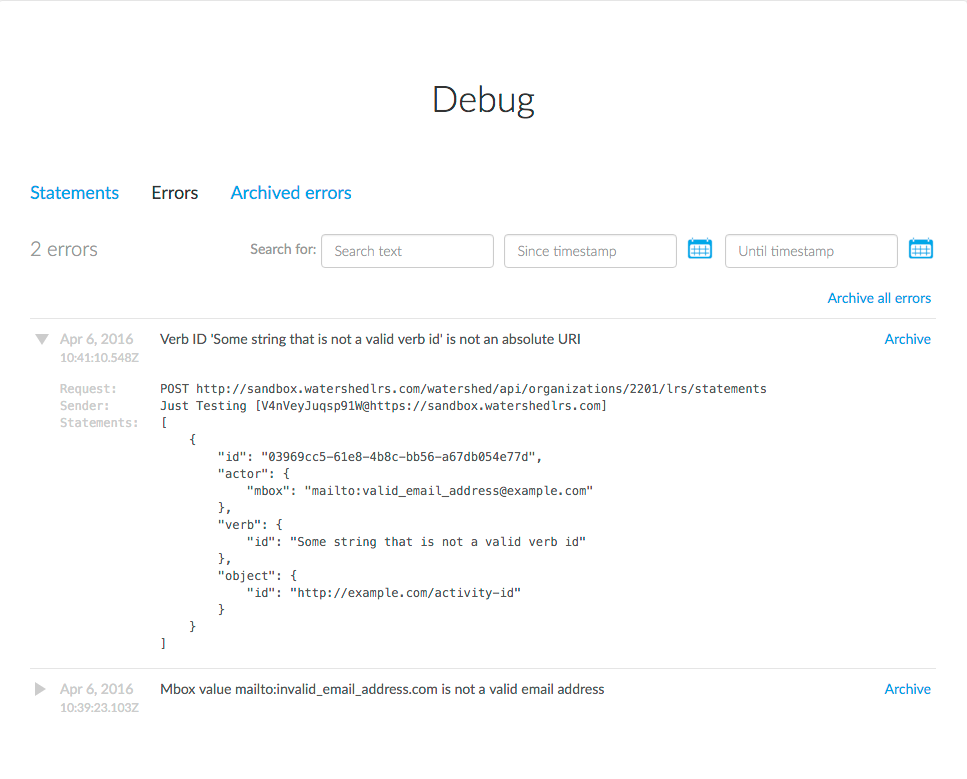Image resolution: width=967 pixels, height=779 pixels.
Task: Click into the Since timestamp field
Action: pyautogui.click(x=590, y=251)
